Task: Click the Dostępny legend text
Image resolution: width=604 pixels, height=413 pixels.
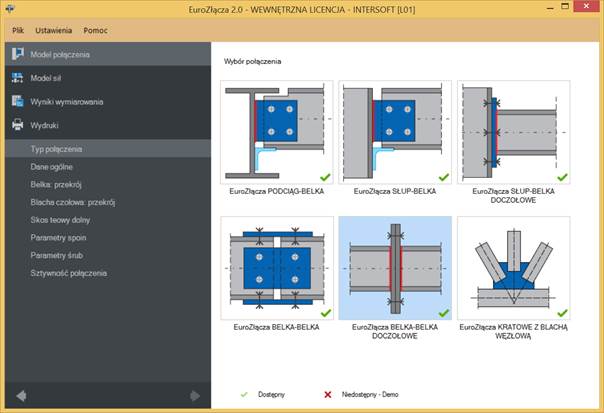Action: [272, 395]
